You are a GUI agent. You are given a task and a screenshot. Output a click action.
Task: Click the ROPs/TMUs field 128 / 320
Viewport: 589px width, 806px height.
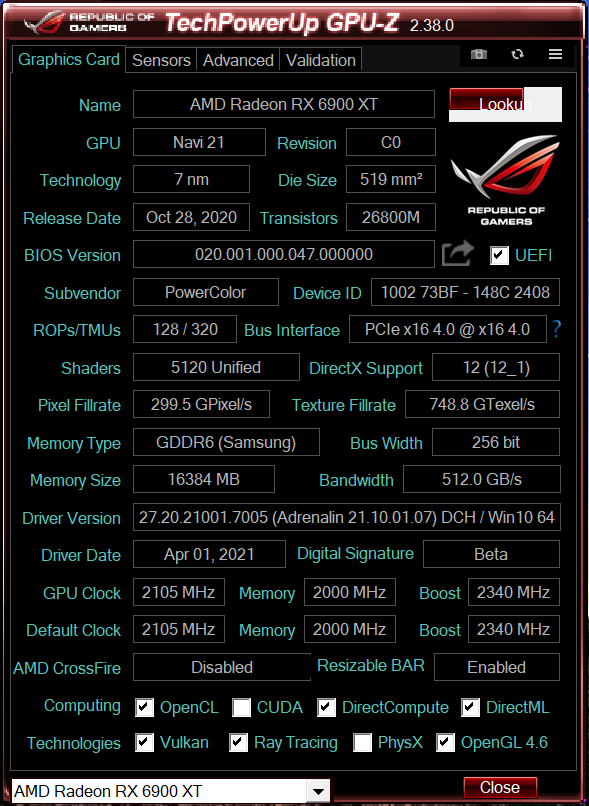[185, 329]
